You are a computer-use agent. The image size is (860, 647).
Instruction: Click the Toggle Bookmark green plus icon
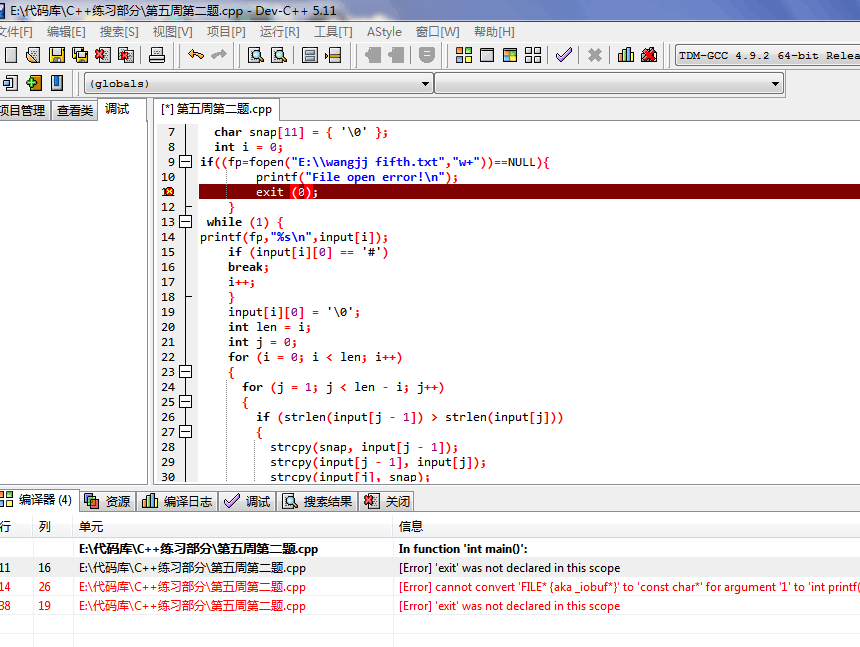coord(33,83)
